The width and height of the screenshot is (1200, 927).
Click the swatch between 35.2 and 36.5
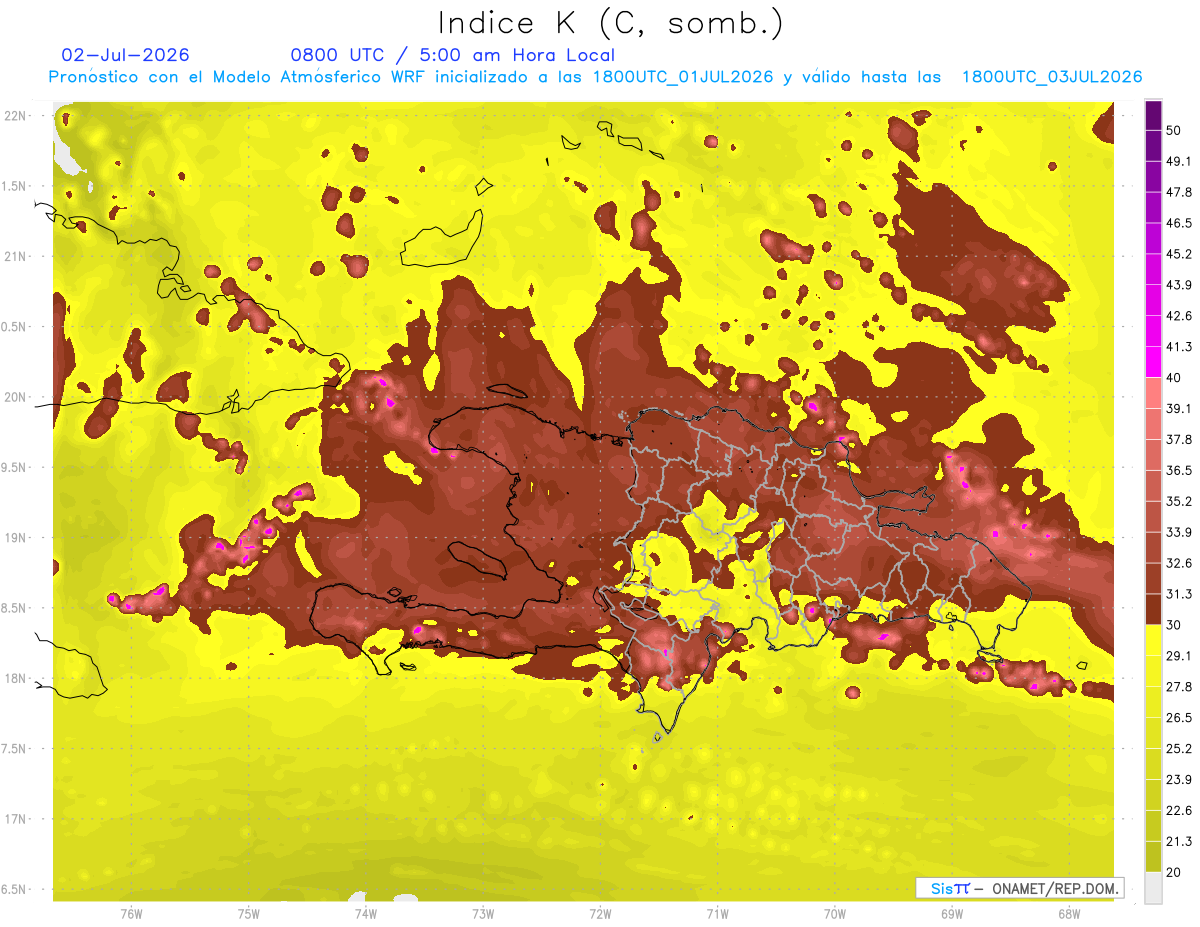click(1153, 485)
